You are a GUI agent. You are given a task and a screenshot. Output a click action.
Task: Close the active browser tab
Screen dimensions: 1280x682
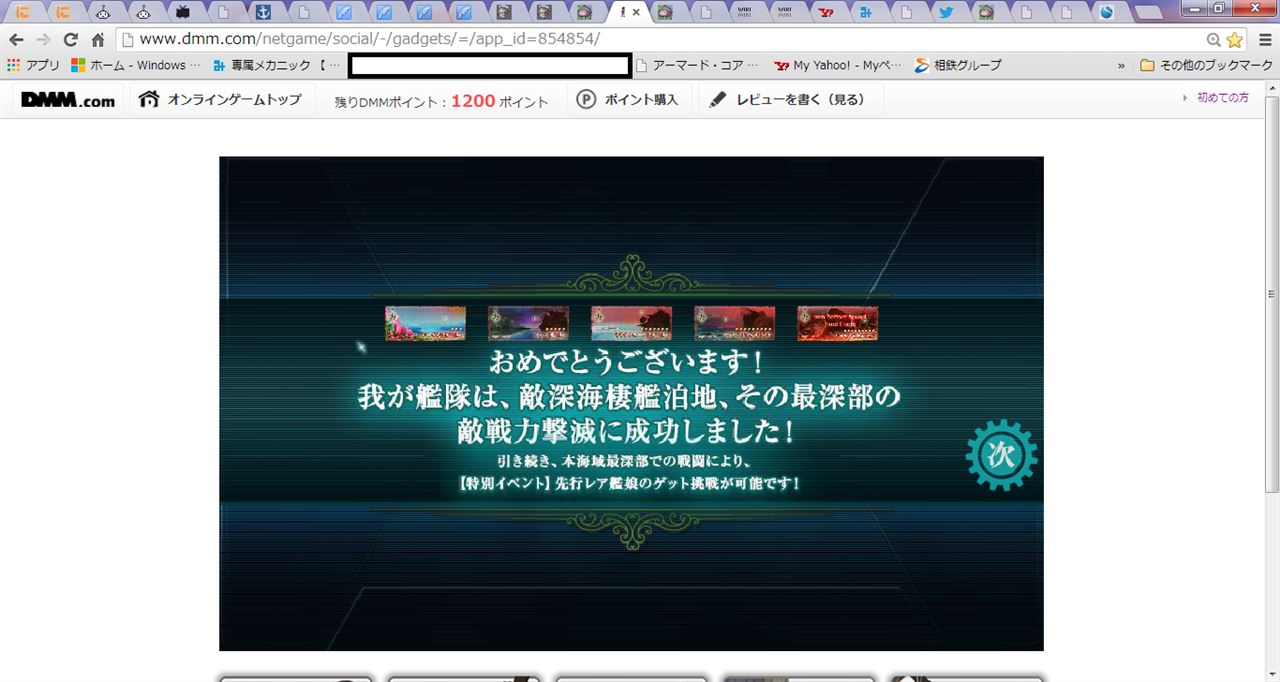(636, 13)
